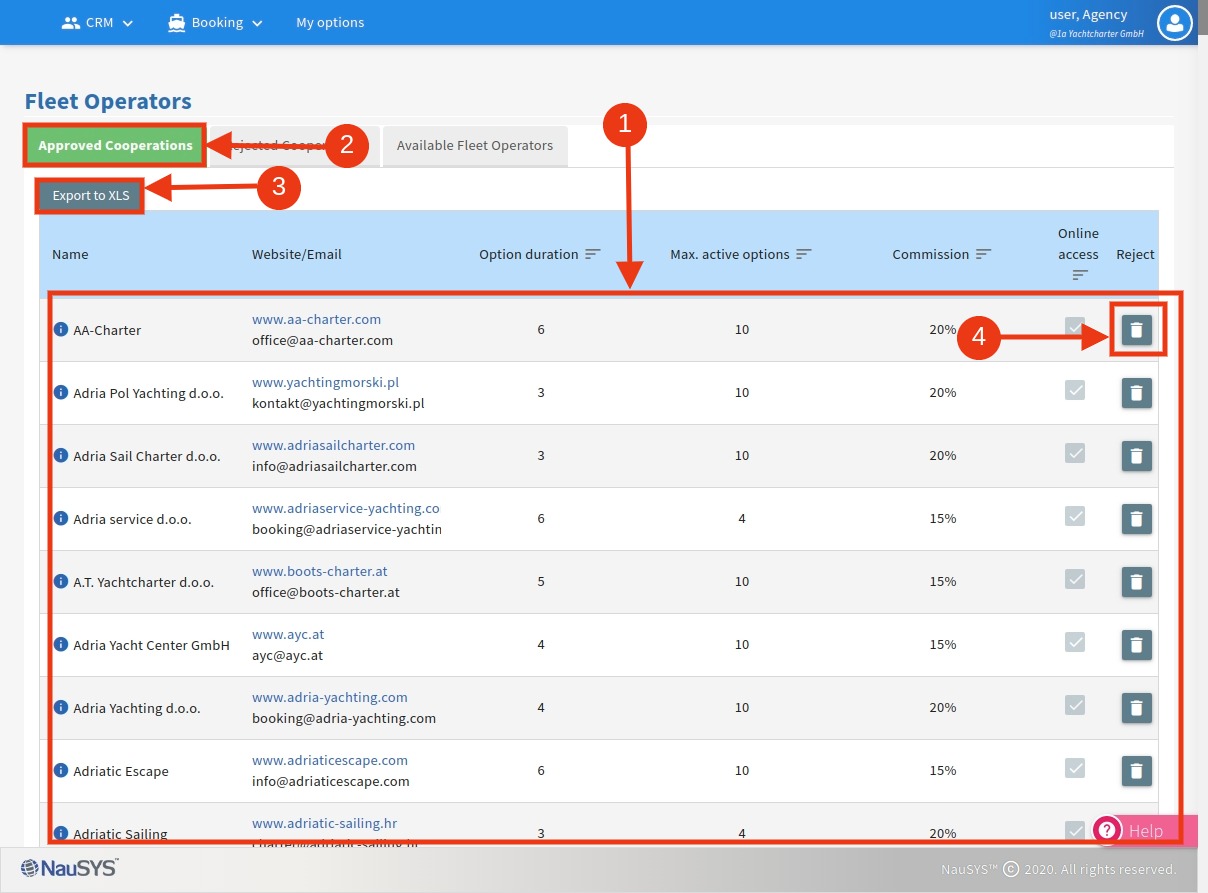
Task: Click info icon next to A.T. Yachtcharter d.o.o.
Action: pyautogui.click(x=60, y=582)
